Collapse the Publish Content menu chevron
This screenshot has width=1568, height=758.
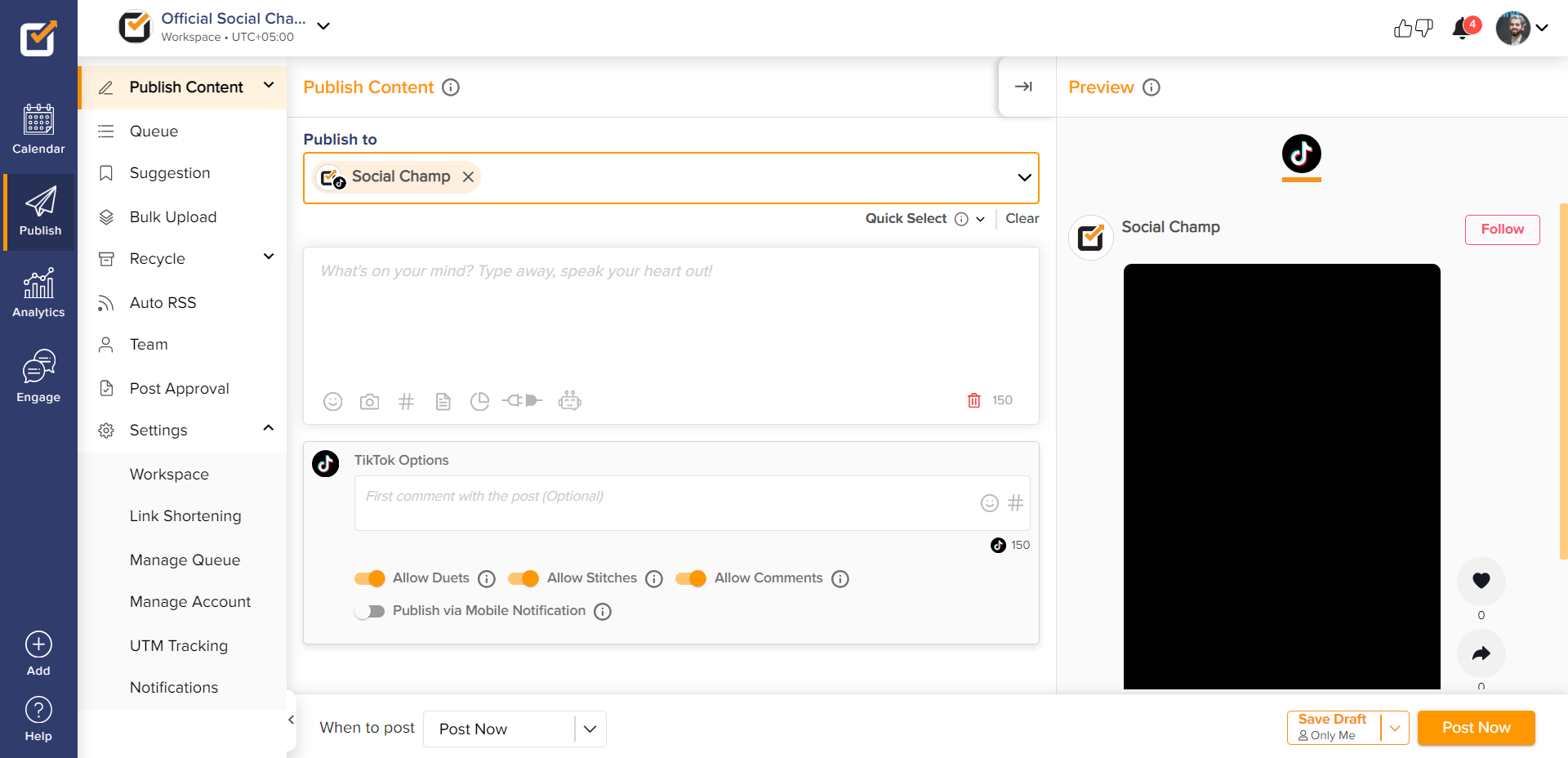tap(269, 85)
